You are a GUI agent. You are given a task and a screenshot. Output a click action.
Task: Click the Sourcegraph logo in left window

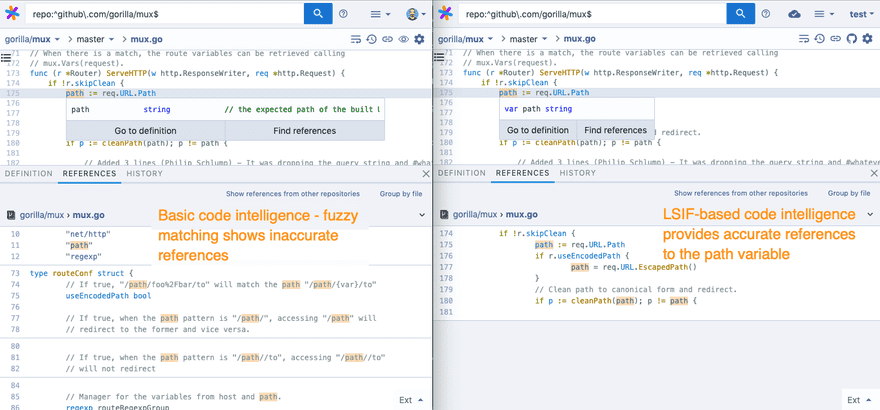pyautogui.click(x=11, y=13)
